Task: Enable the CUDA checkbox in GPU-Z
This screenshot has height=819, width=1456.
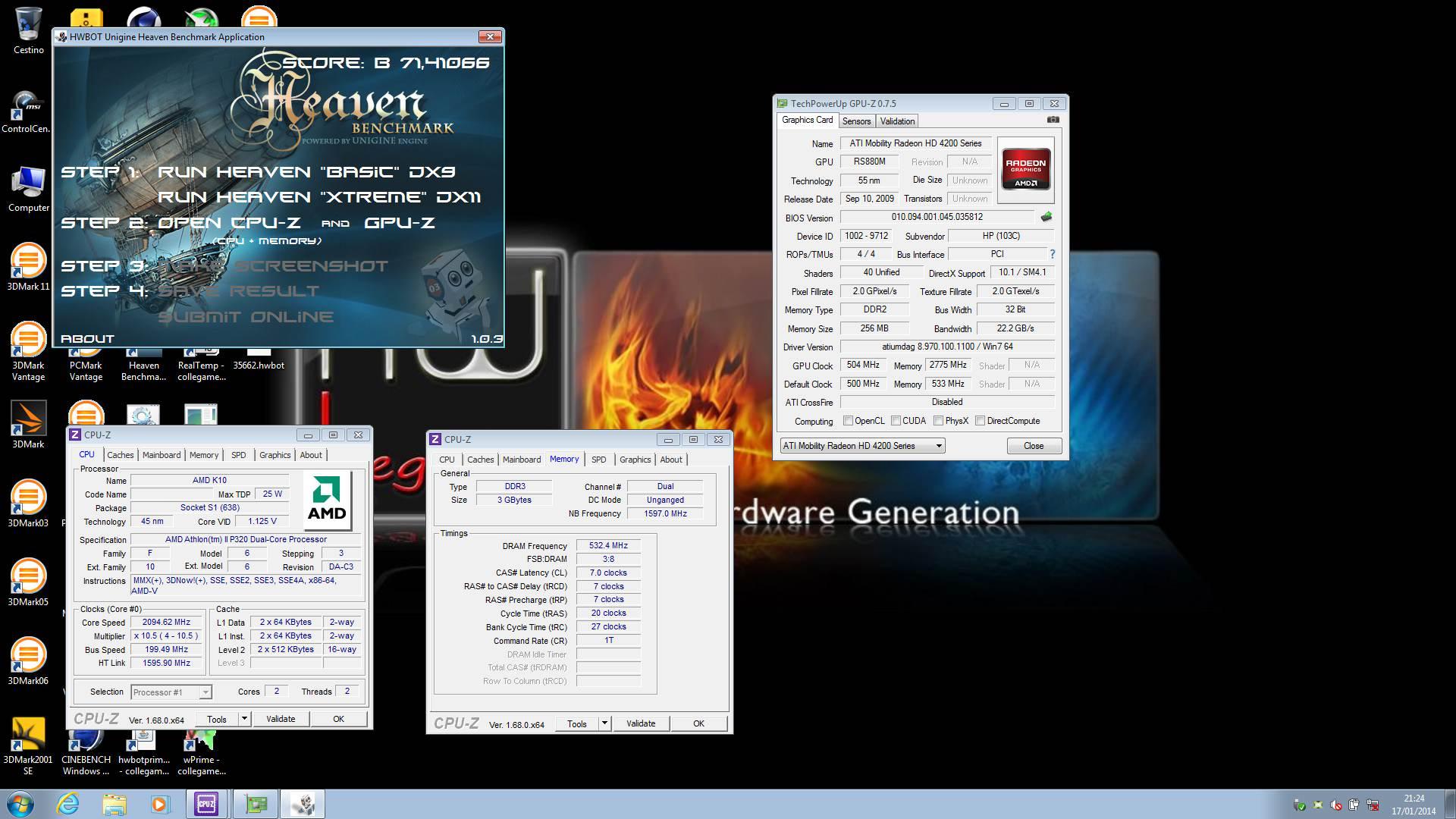Action: pos(896,421)
